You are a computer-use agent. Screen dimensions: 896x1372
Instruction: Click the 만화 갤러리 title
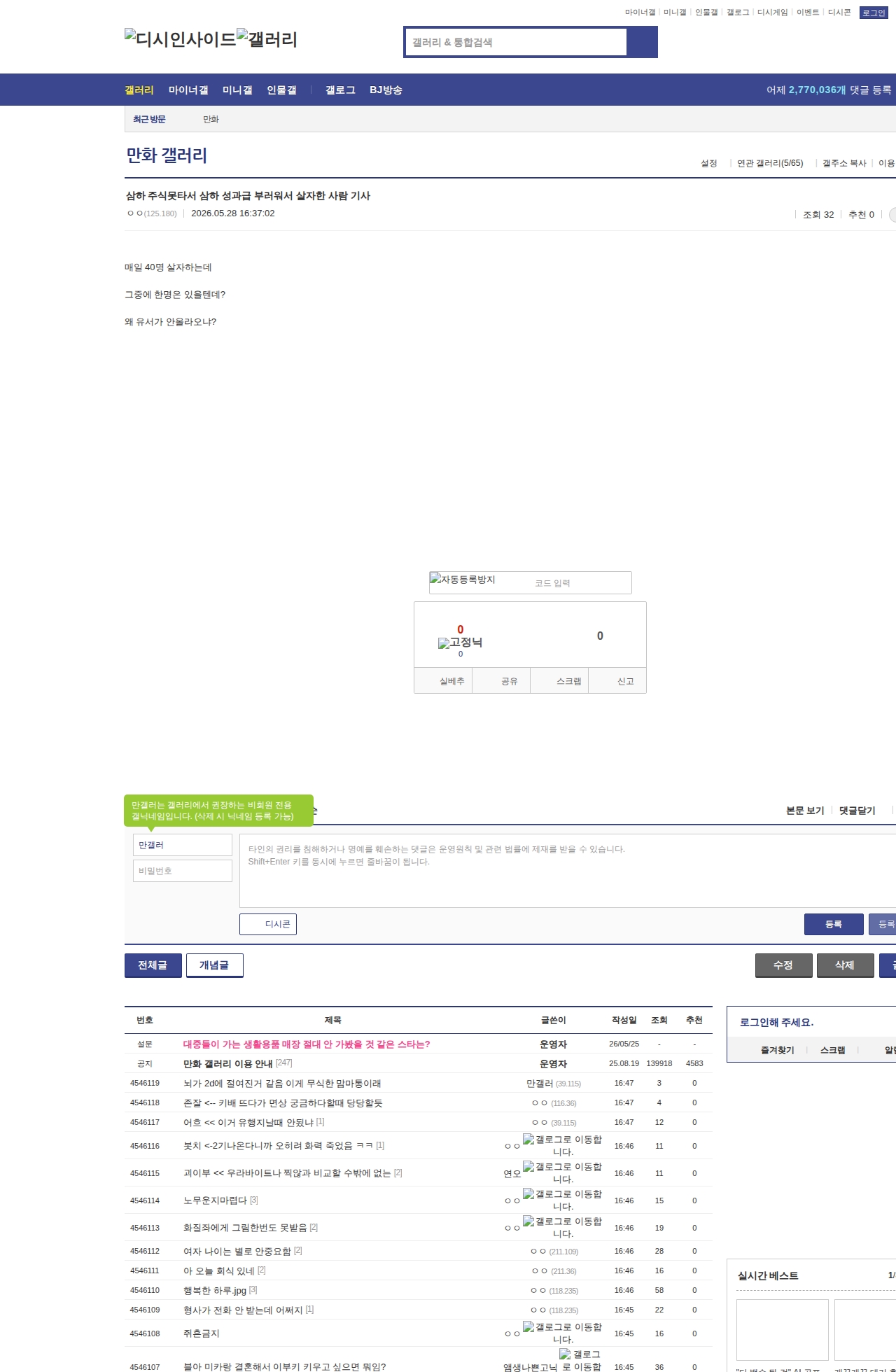pyautogui.click(x=167, y=155)
